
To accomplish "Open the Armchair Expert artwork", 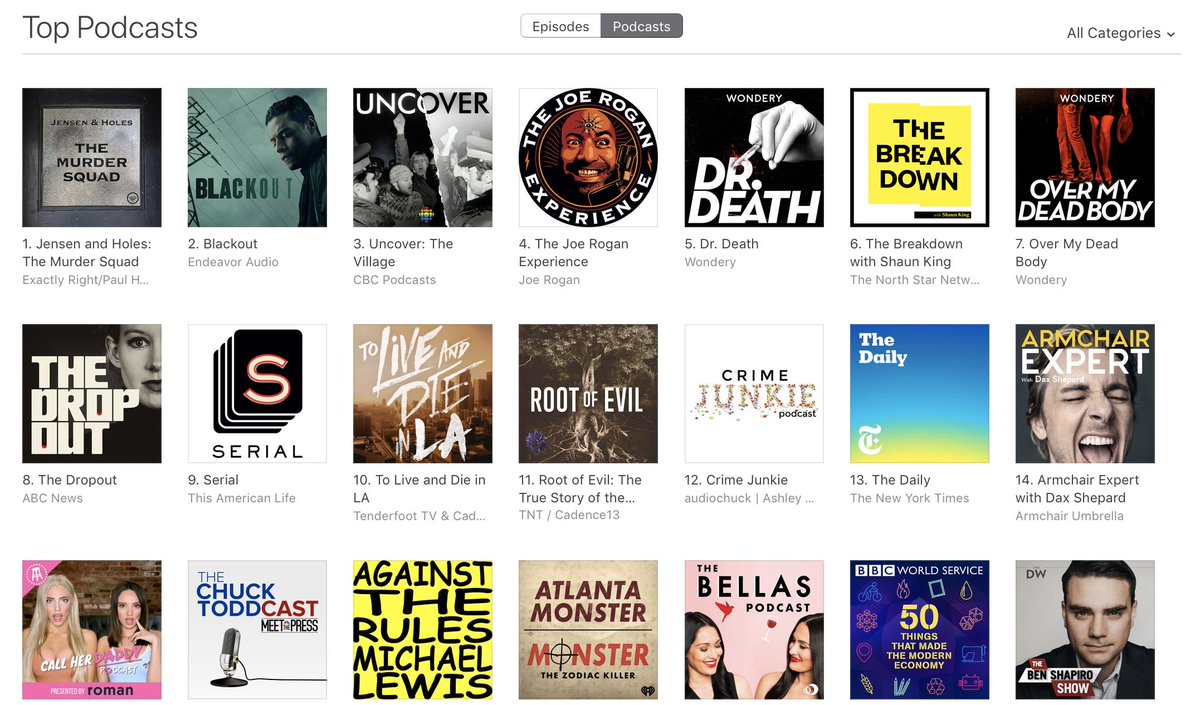I will 1085,394.
